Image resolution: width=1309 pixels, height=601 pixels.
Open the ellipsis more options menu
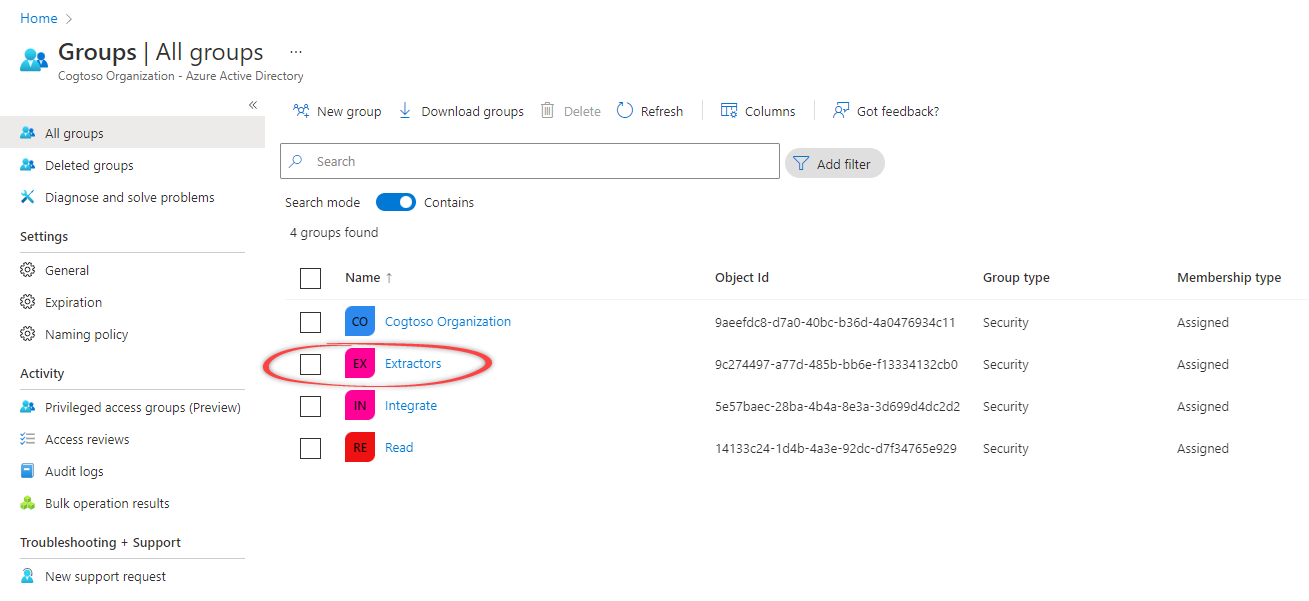point(295,52)
